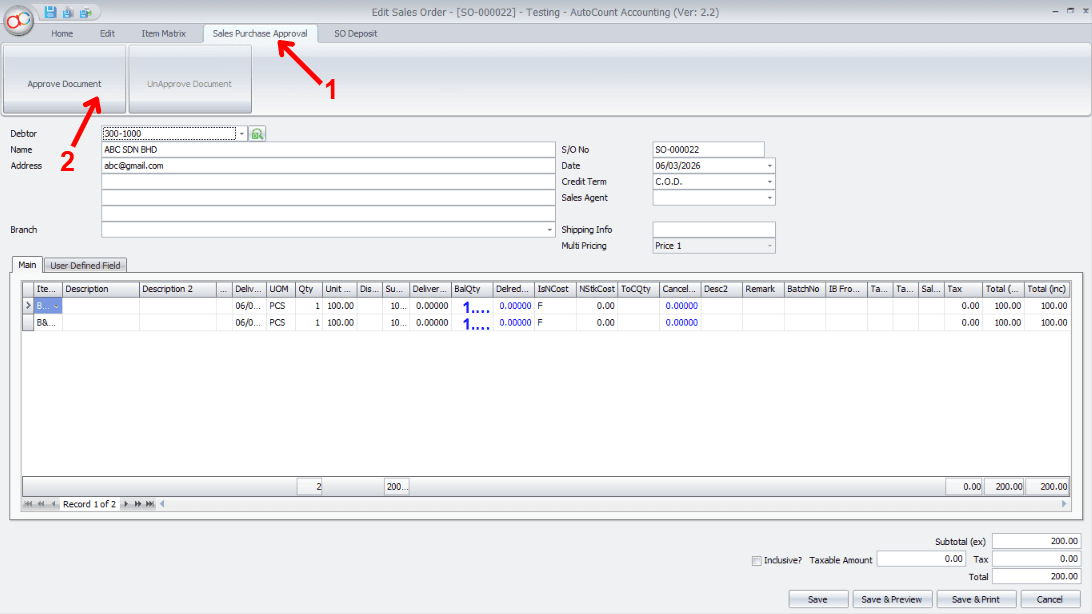Image resolution: width=1092 pixels, height=614 pixels.
Task: Click the Cancel button
Action: tap(1049, 599)
